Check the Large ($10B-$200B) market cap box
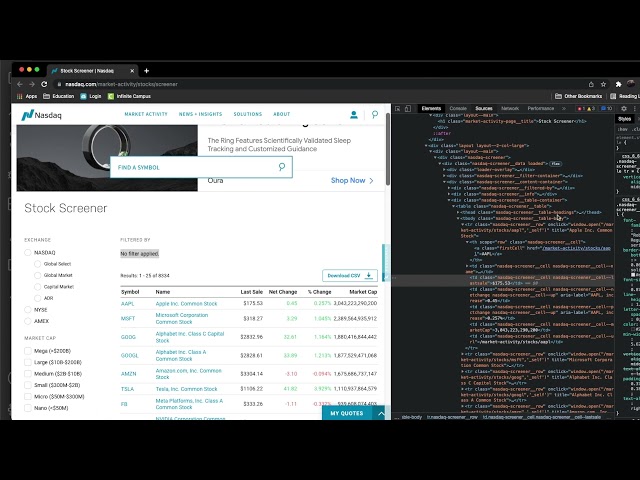Image resolution: width=640 pixels, height=480 pixels. 28,362
